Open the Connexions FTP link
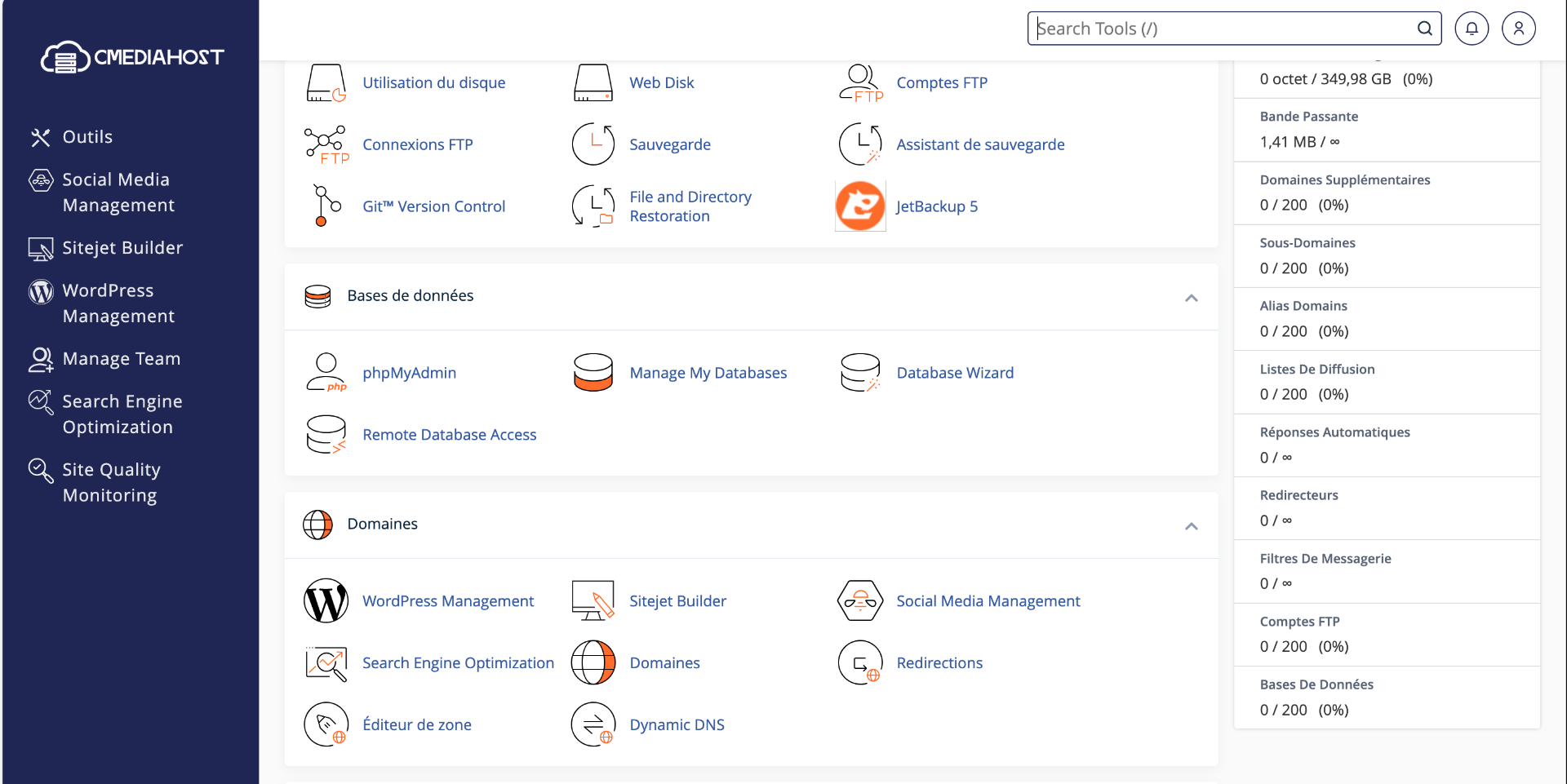 click(418, 144)
